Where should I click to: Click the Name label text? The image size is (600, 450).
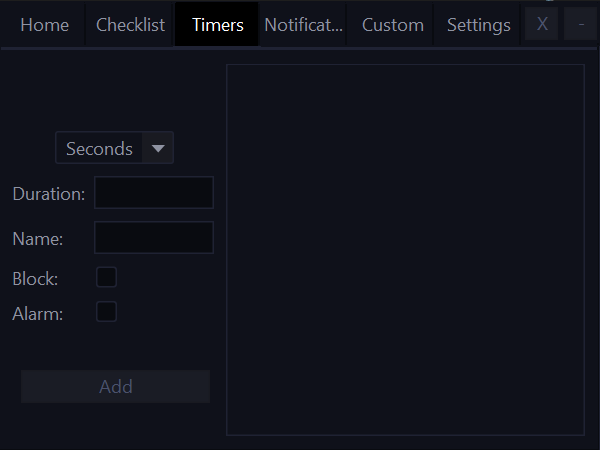click(38, 239)
